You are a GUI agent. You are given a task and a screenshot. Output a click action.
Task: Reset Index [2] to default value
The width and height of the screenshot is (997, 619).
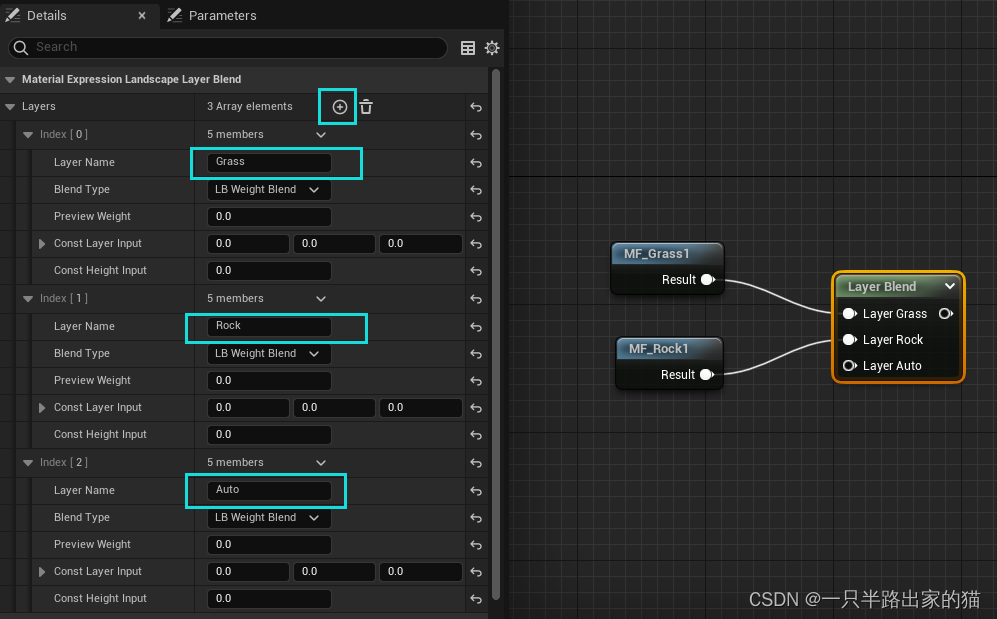click(476, 463)
